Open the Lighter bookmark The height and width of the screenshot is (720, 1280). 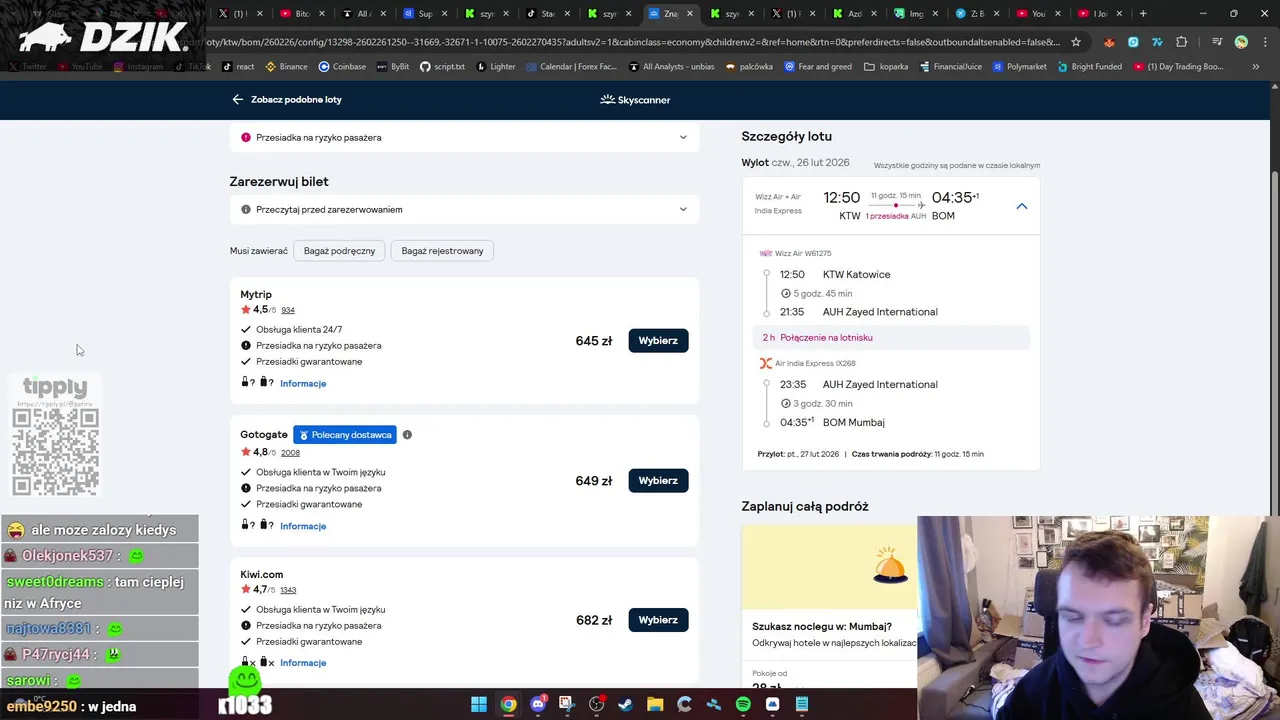pyautogui.click(x=496, y=67)
